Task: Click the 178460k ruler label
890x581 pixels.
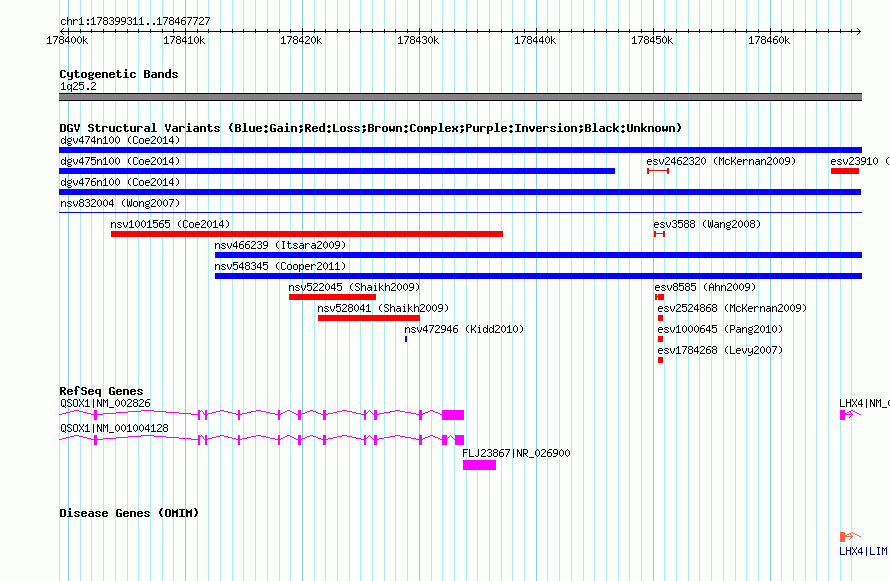Action: (x=769, y=40)
